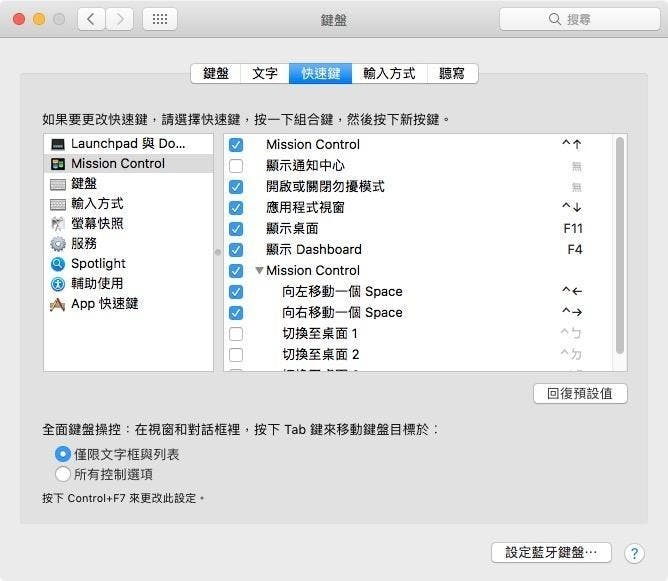
Task: Click the 切換至桌面 2 row label
Action: click(321, 354)
